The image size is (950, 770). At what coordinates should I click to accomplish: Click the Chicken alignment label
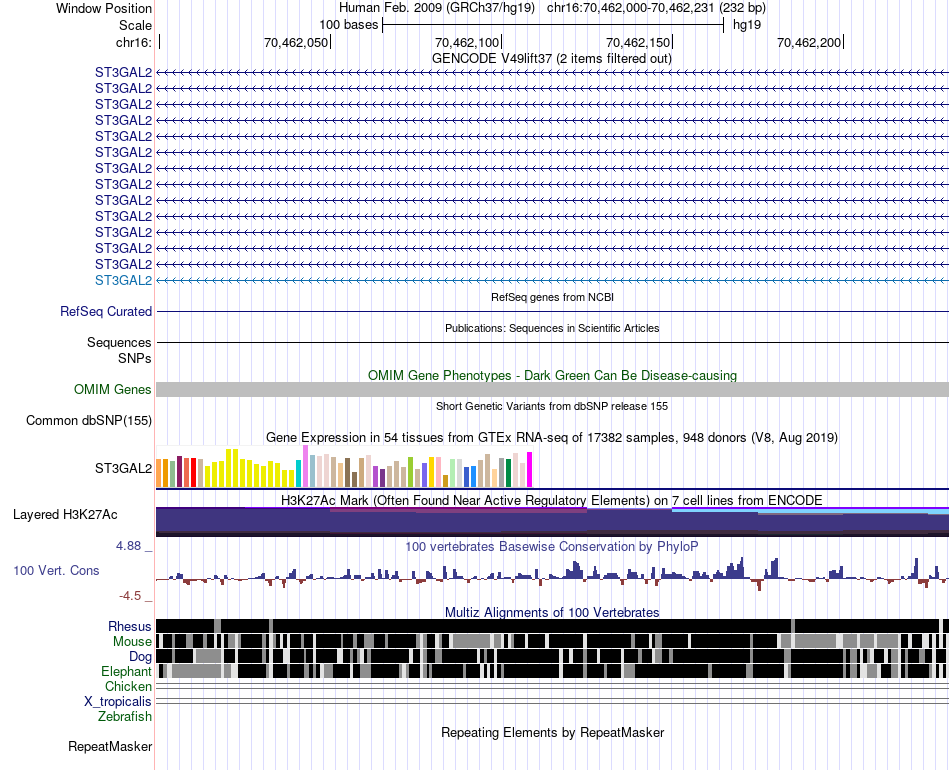tap(128, 686)
